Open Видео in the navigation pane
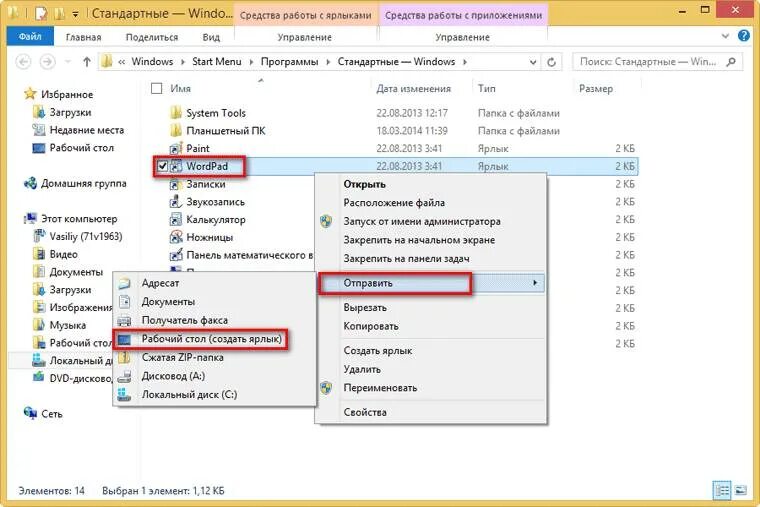Image resolution: width=760 pixels, height=507 pixels. click(63, 254)
